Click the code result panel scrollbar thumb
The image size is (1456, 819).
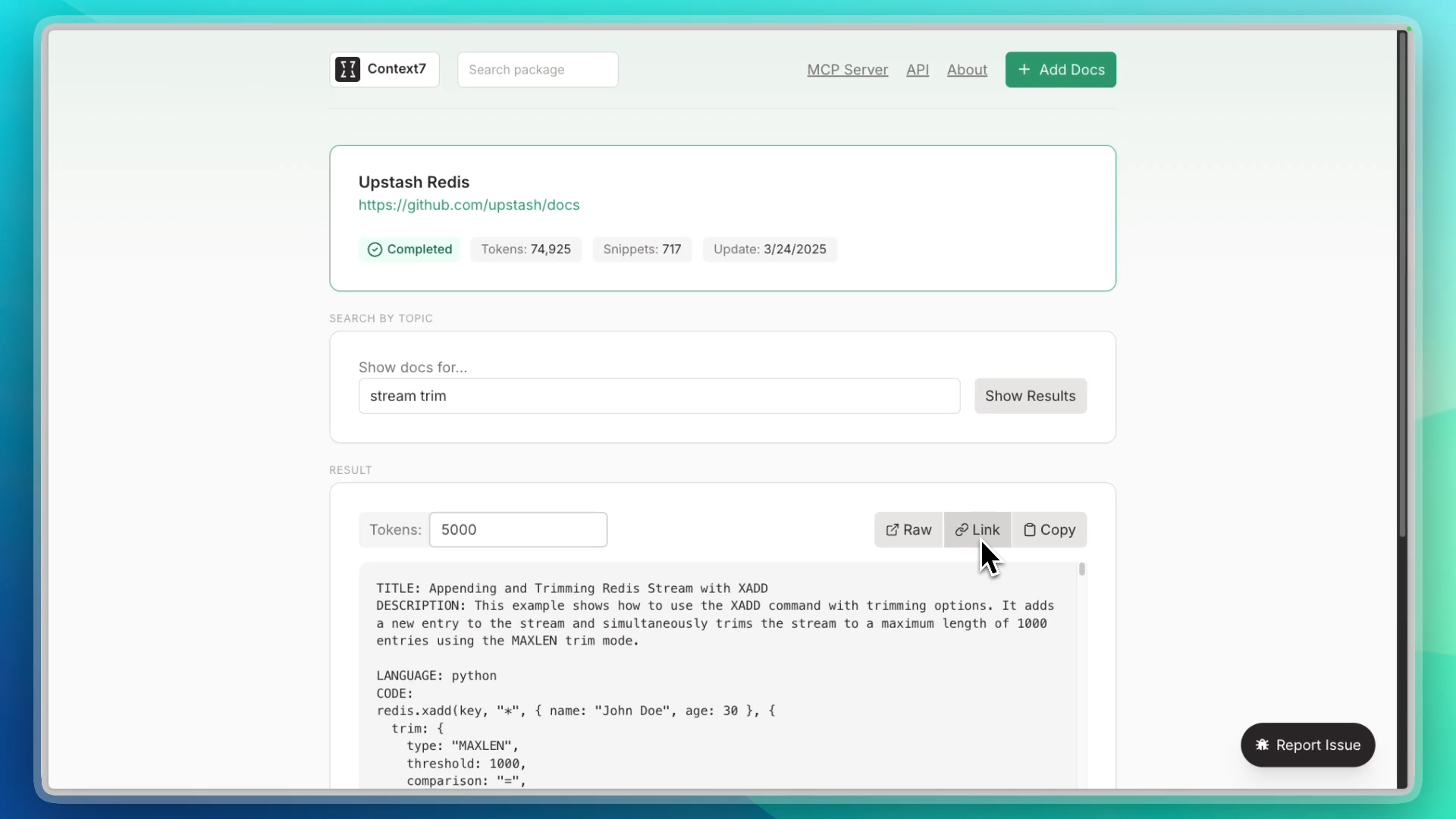point(1081,569)
